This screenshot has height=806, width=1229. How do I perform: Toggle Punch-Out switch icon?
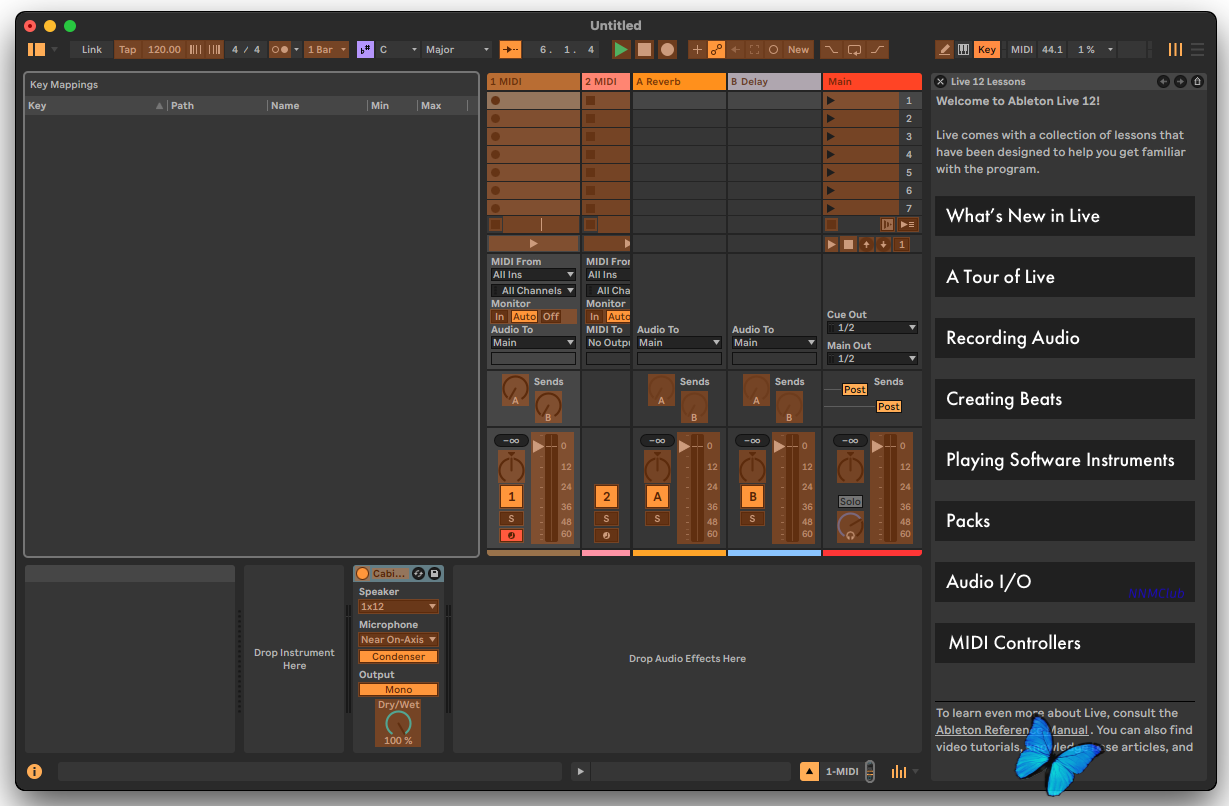coord(878,49)
